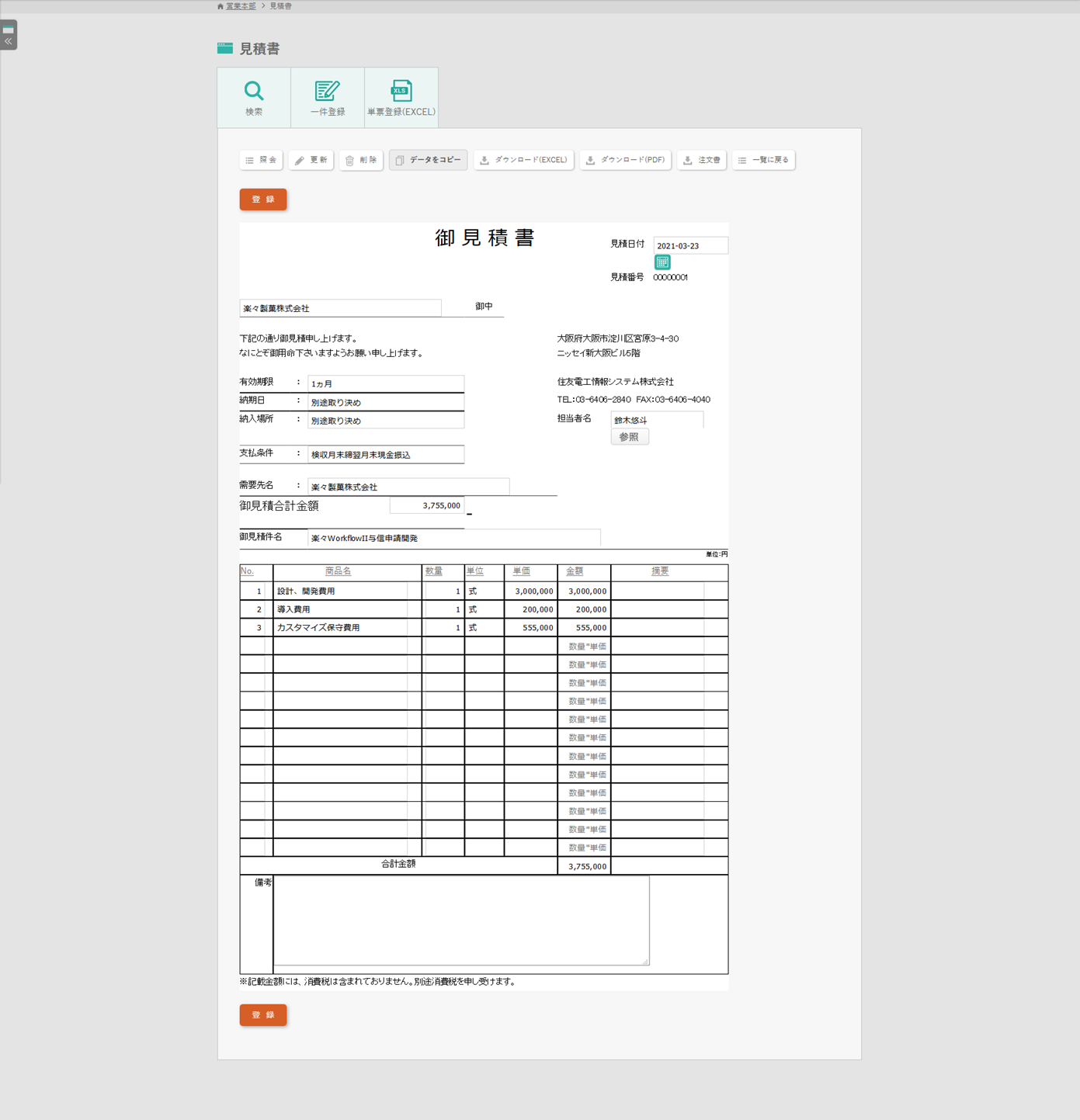Click the 照会 toolbar button
This screenshot has height=1120, width=1080.
[x=262, y=160]
